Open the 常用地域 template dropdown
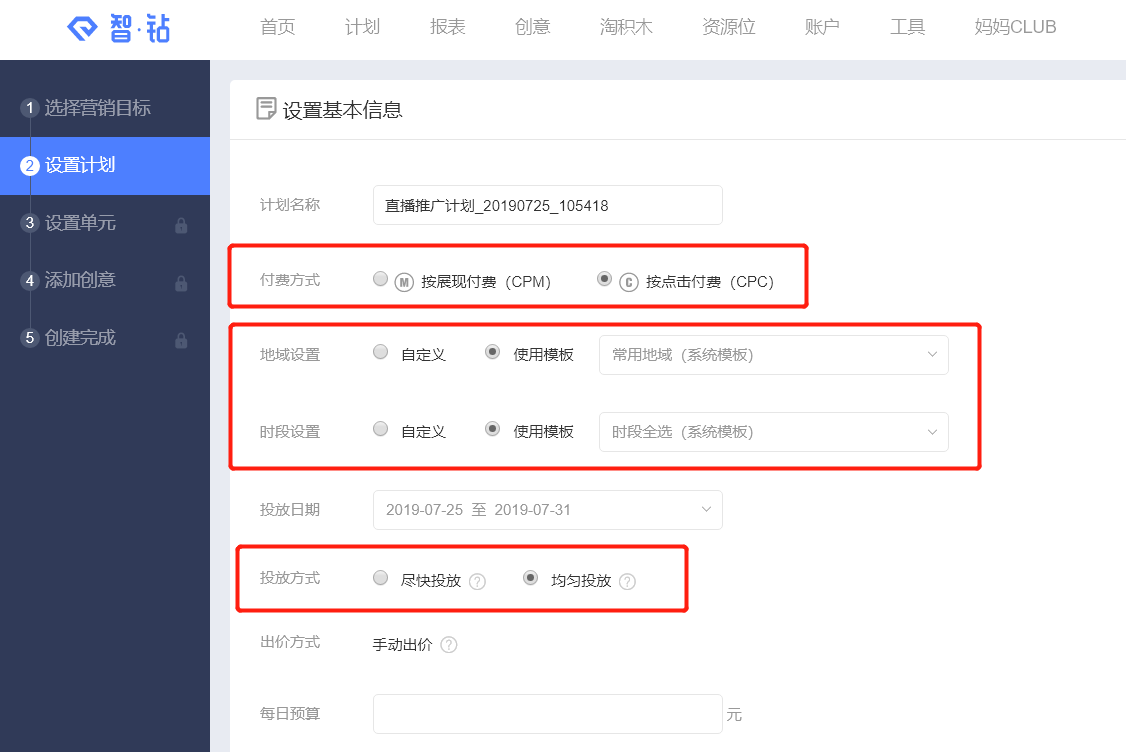The width and height of the screenshot is (1126, 752). (x=773, y=355)
